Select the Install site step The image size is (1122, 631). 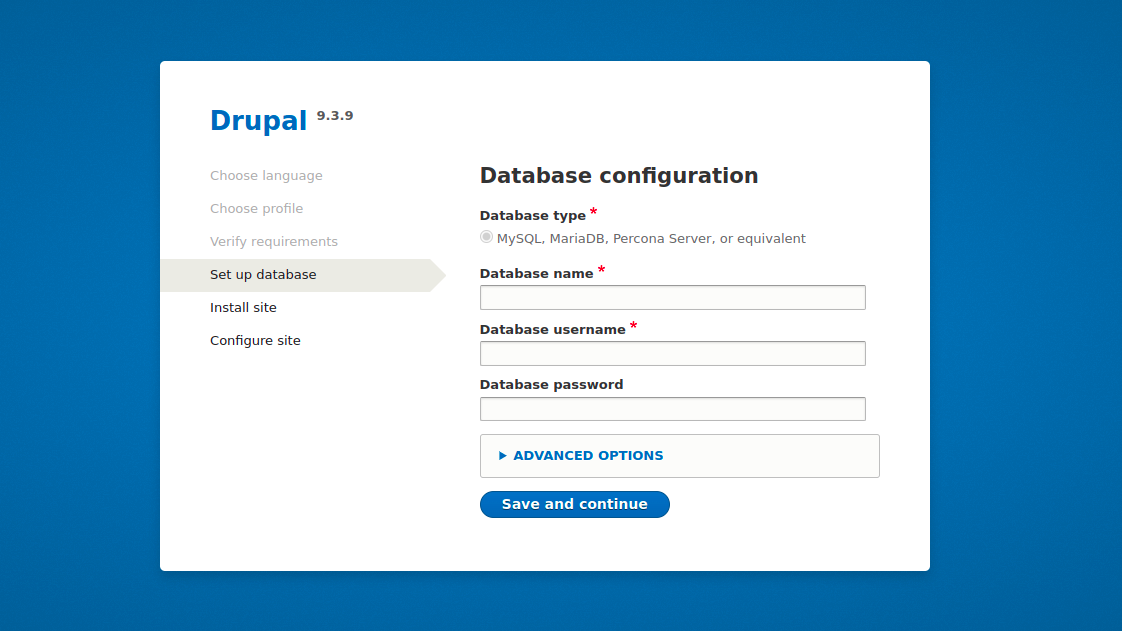(x=243, y=308)
